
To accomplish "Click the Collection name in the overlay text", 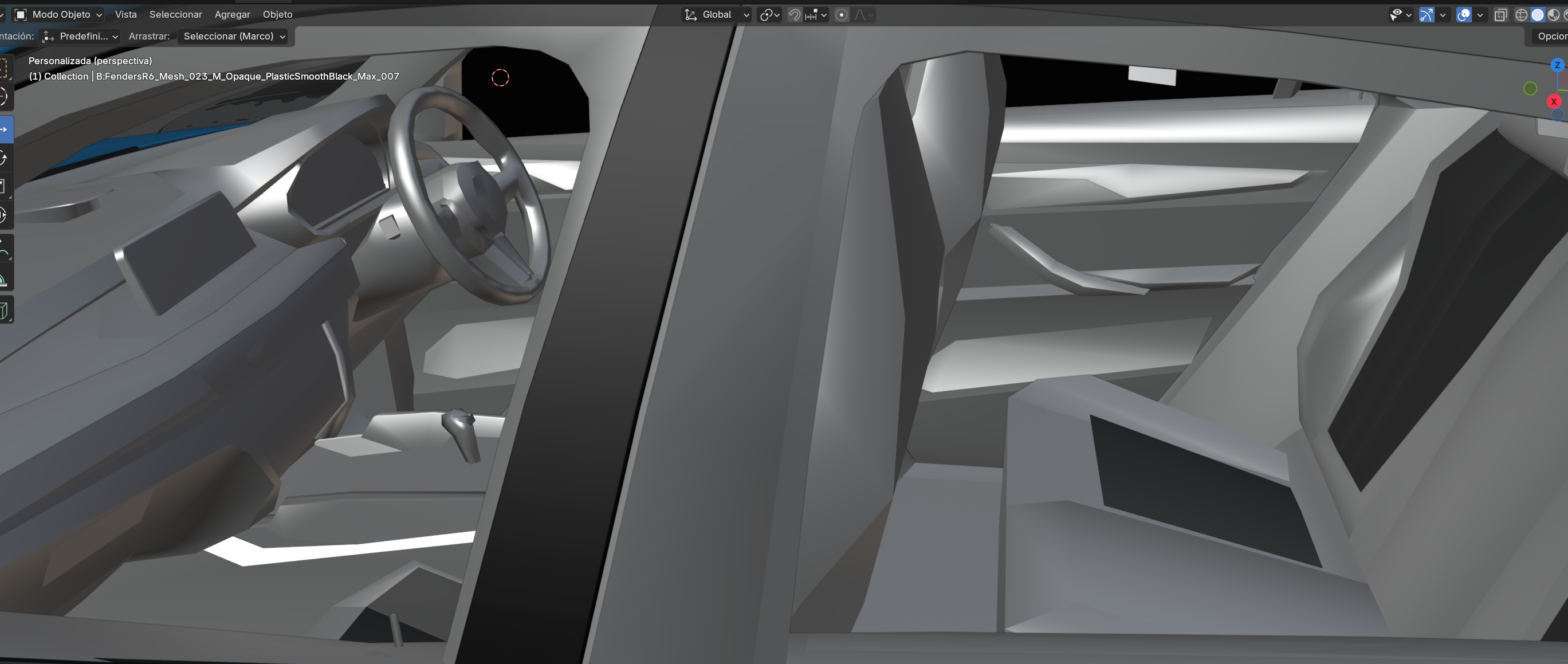I will tap(66, 76).
